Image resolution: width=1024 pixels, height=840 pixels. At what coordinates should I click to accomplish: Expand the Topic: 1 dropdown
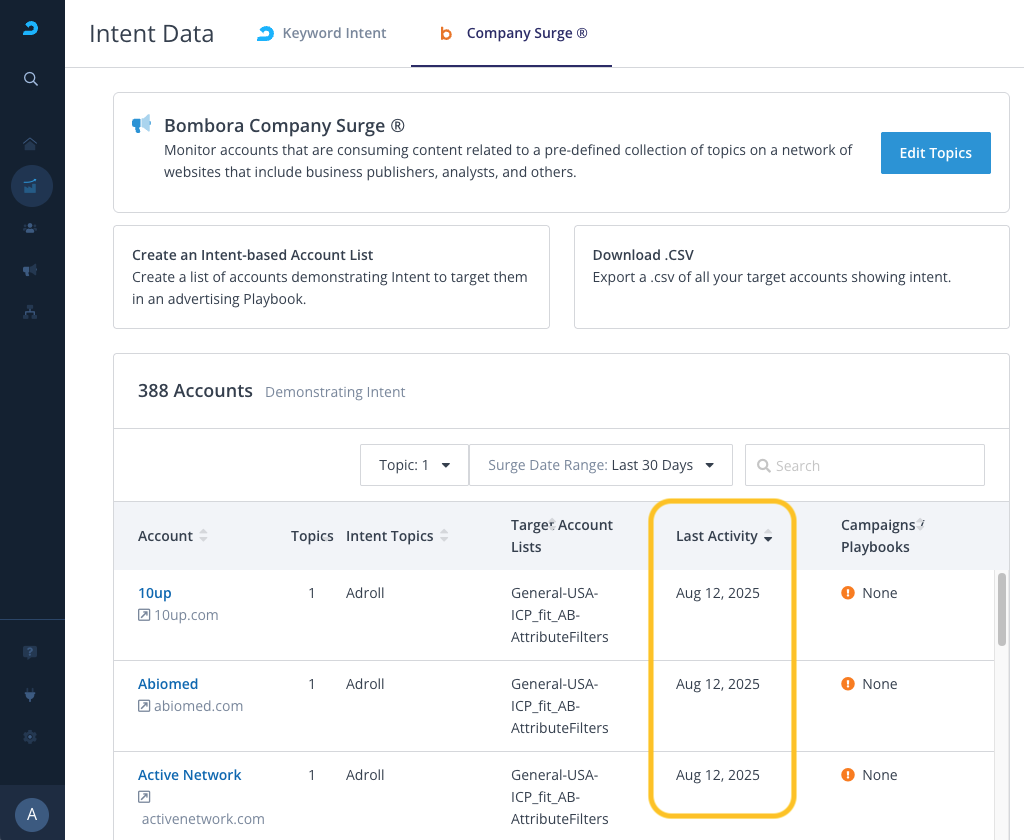pyautogui.click(x=414, y=465)
